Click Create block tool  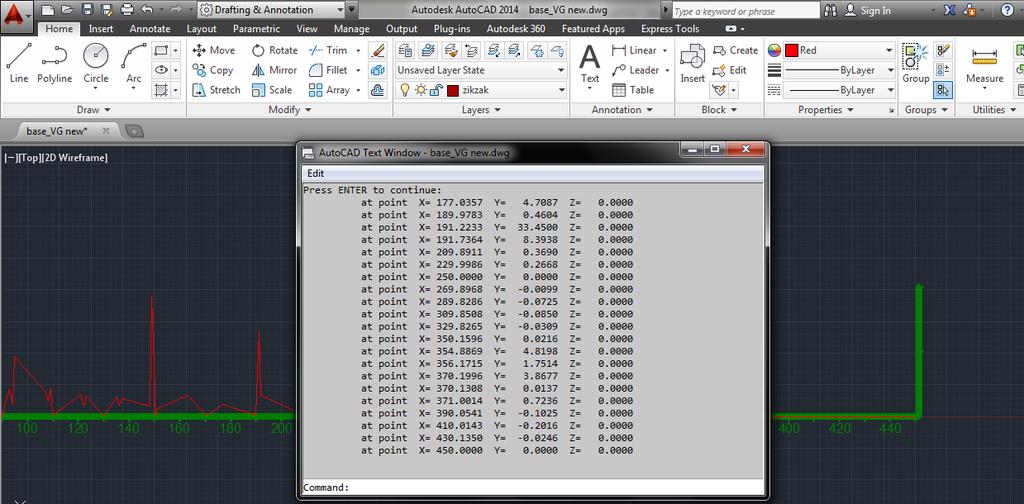[735, 50]
